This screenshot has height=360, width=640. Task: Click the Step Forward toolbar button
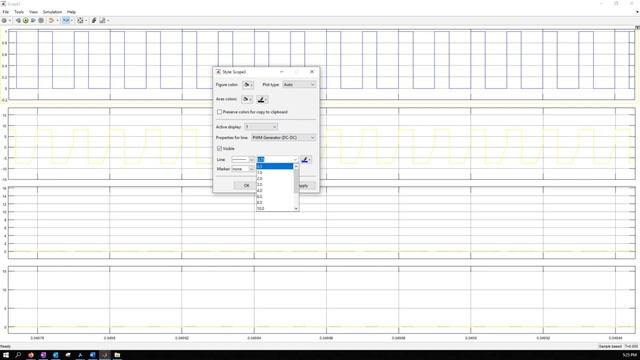[x=33, y=20]
